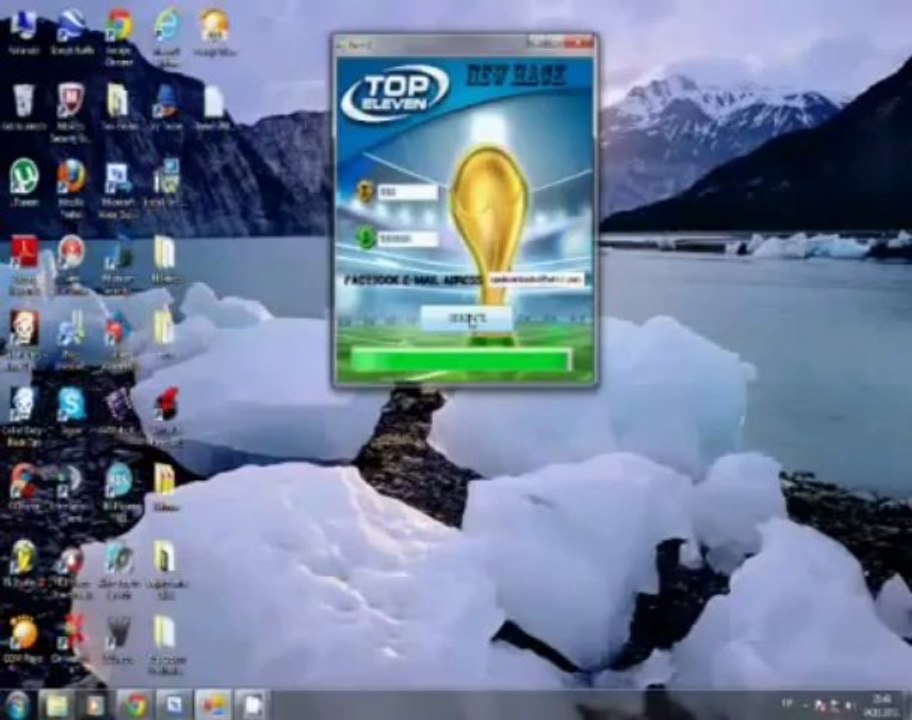Viewport: 912px width, 720px height.
Task: Open the Paint taskbar icon
Action: (213, 705)
